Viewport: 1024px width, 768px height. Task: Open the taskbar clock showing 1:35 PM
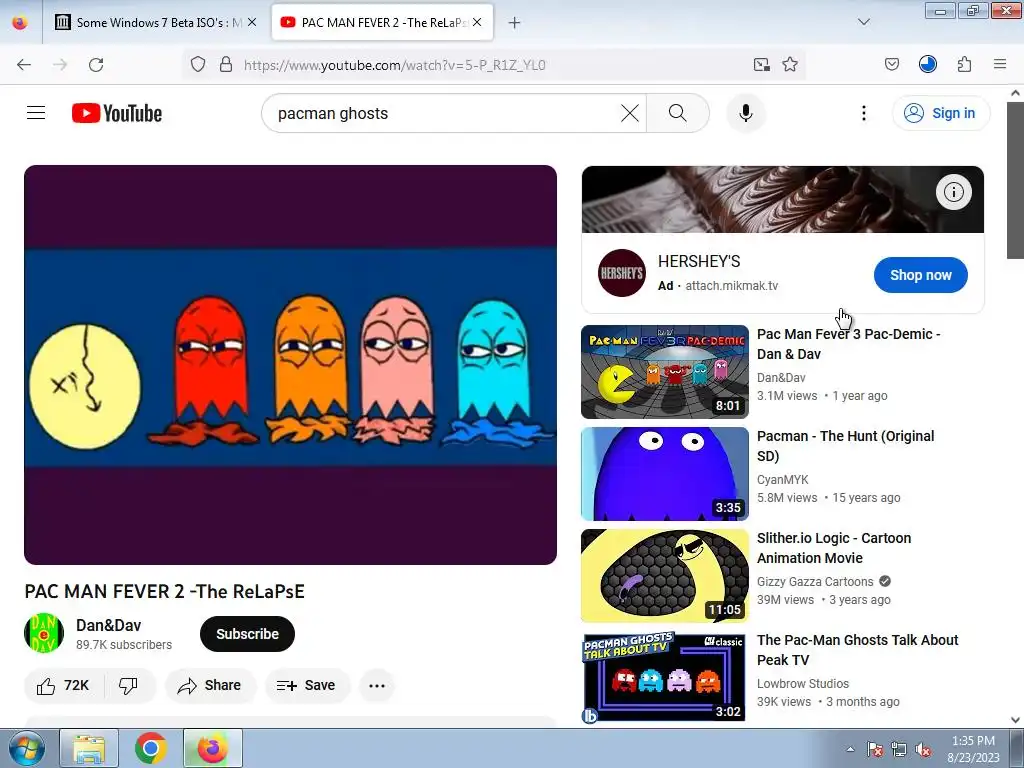click(973, 749)
